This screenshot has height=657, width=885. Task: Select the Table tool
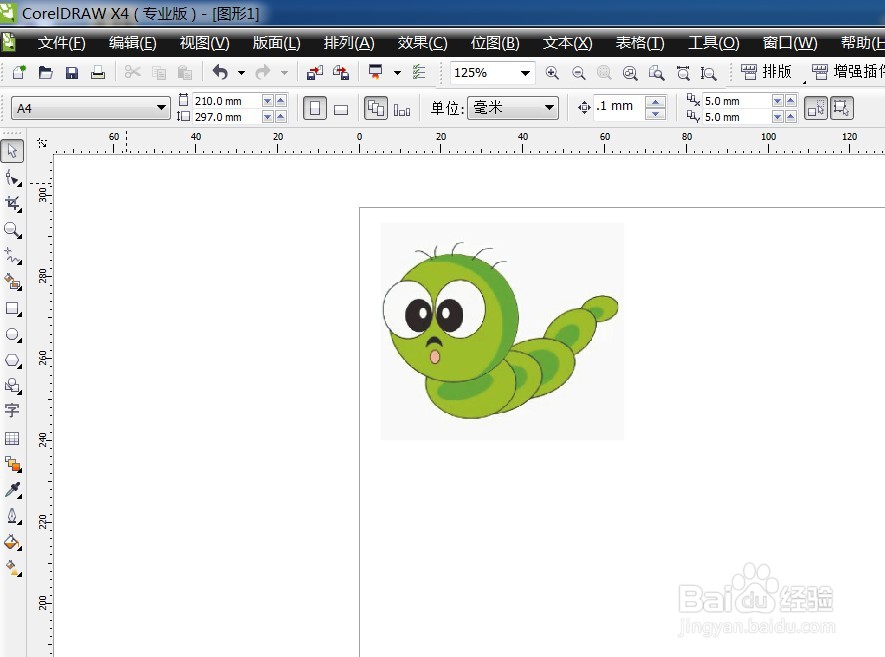[12, 438]
